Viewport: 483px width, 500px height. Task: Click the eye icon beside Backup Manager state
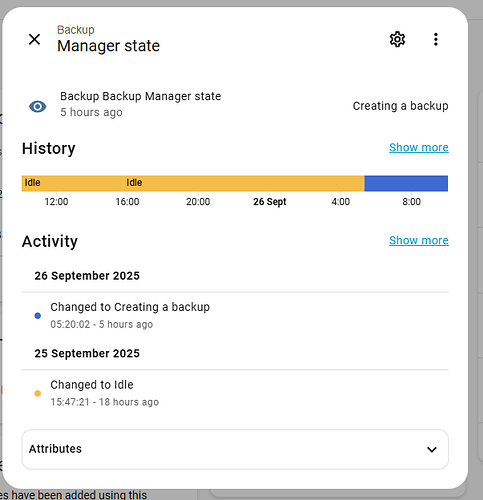point(38,107)
